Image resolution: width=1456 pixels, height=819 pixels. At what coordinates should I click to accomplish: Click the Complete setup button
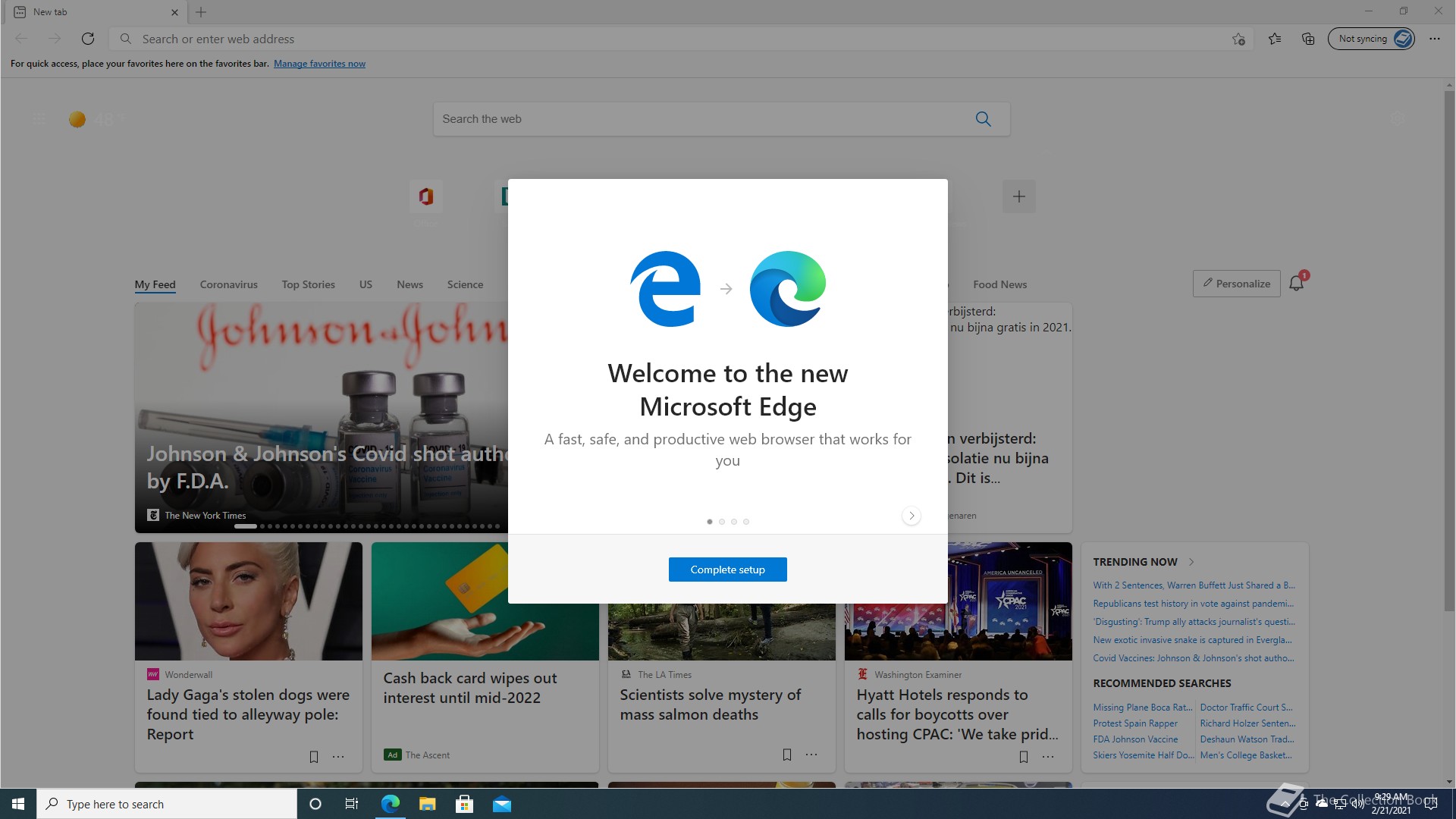(x=727, y=570)
